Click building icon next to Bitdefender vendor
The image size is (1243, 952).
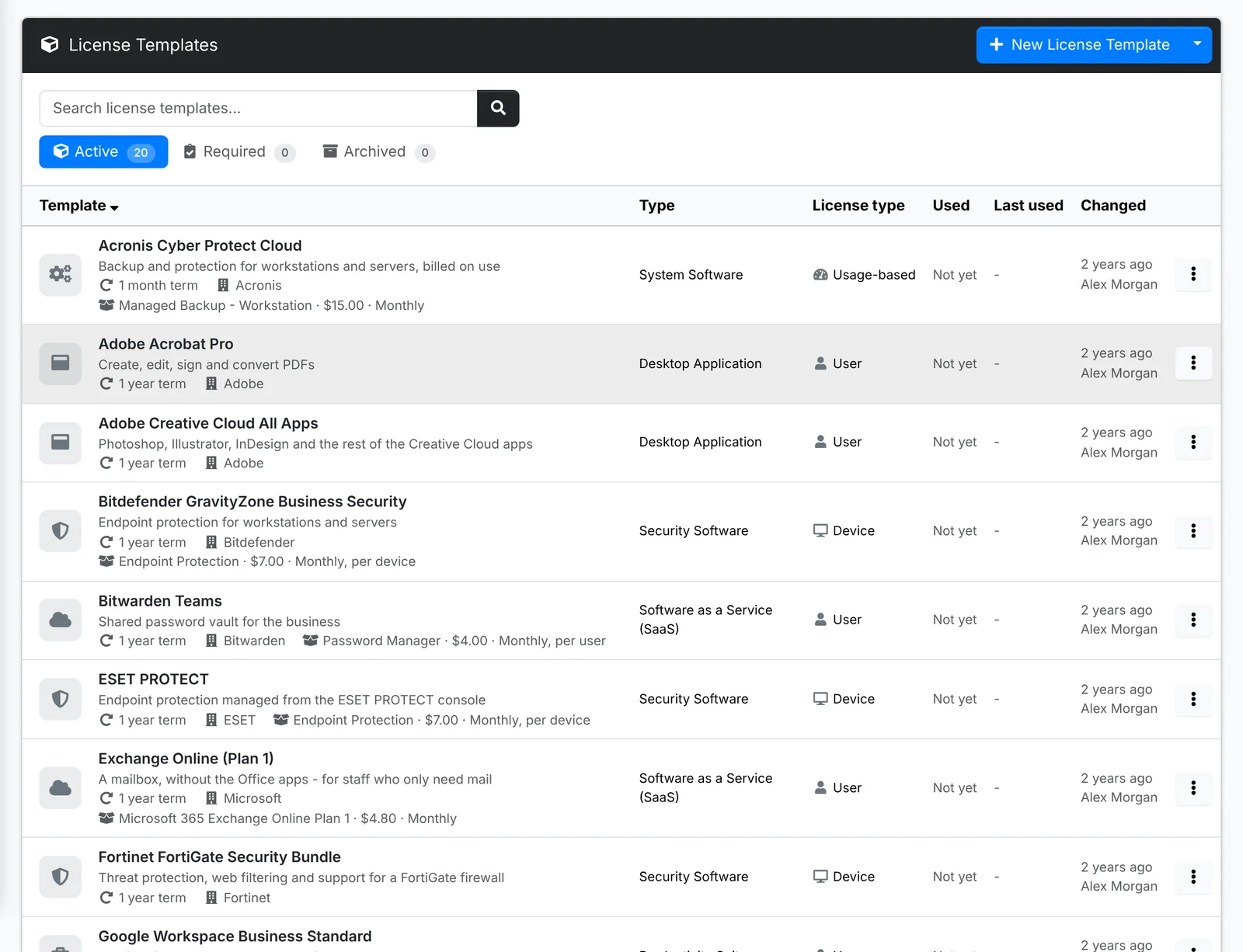coord(211,542)
